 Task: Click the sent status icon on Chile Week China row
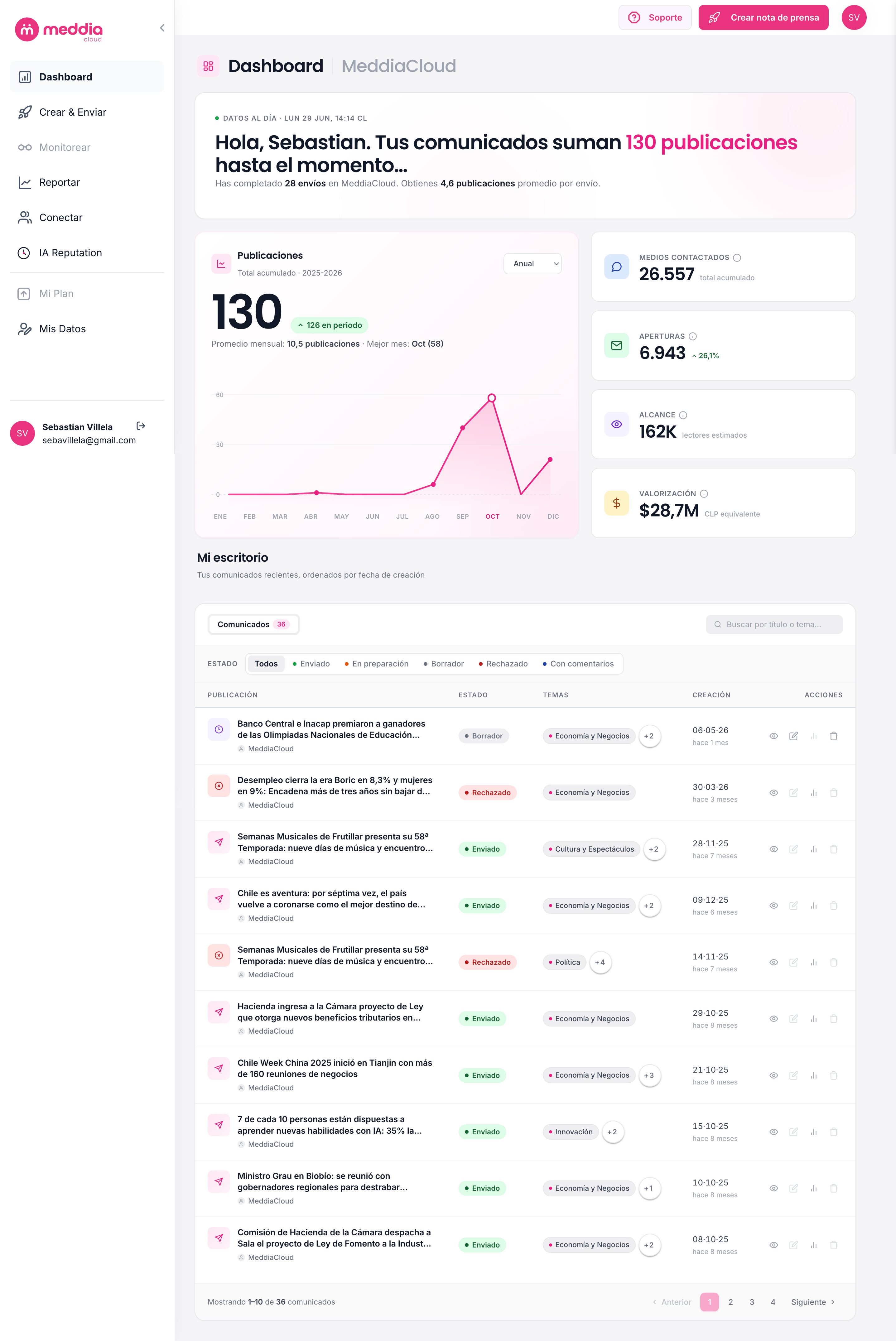(x=218, y=1069)
